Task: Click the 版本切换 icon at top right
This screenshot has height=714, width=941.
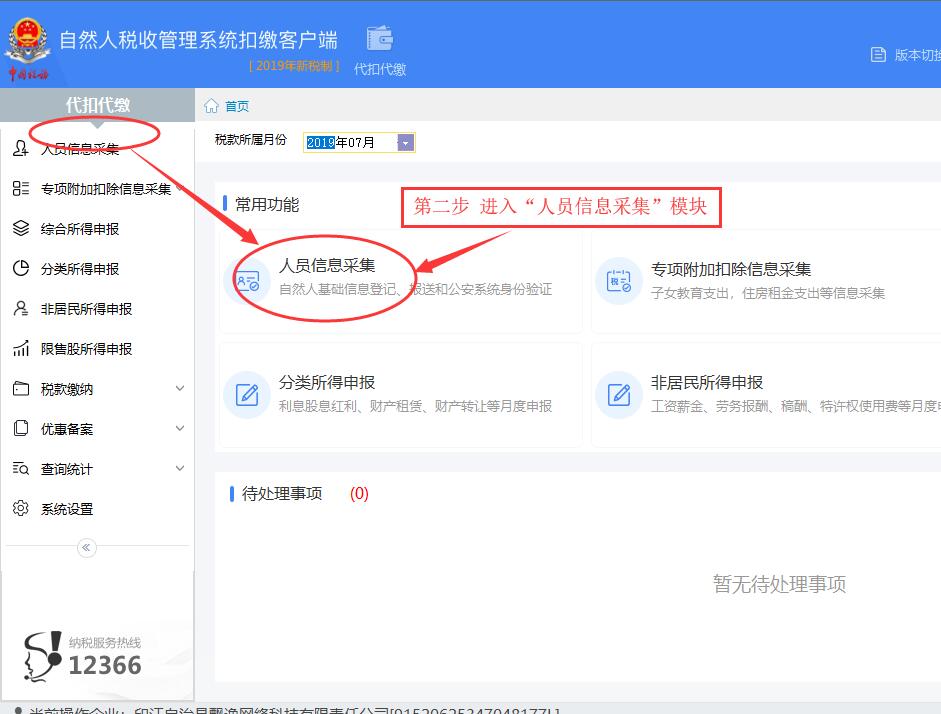Action: (x=879, y=55)
